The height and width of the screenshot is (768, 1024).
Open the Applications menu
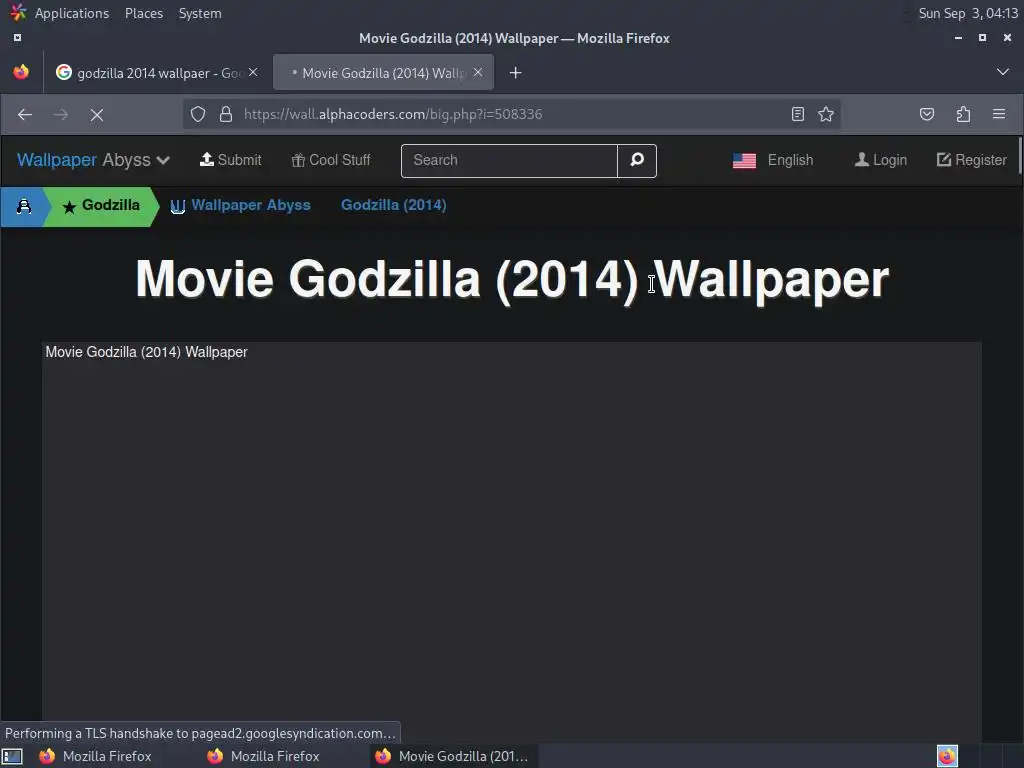72,13
